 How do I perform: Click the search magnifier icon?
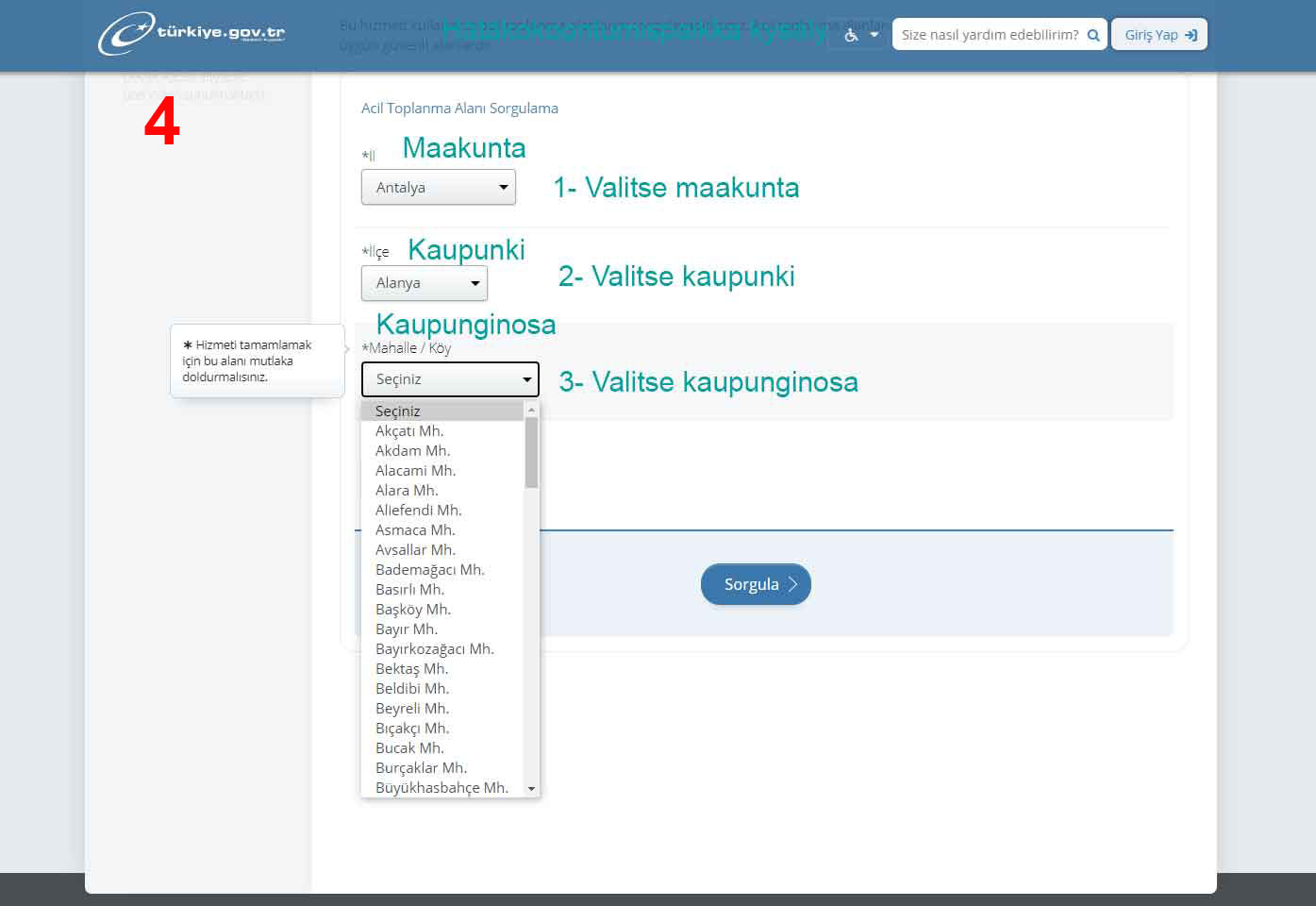pyautogui.click(x=1093, y=35)
